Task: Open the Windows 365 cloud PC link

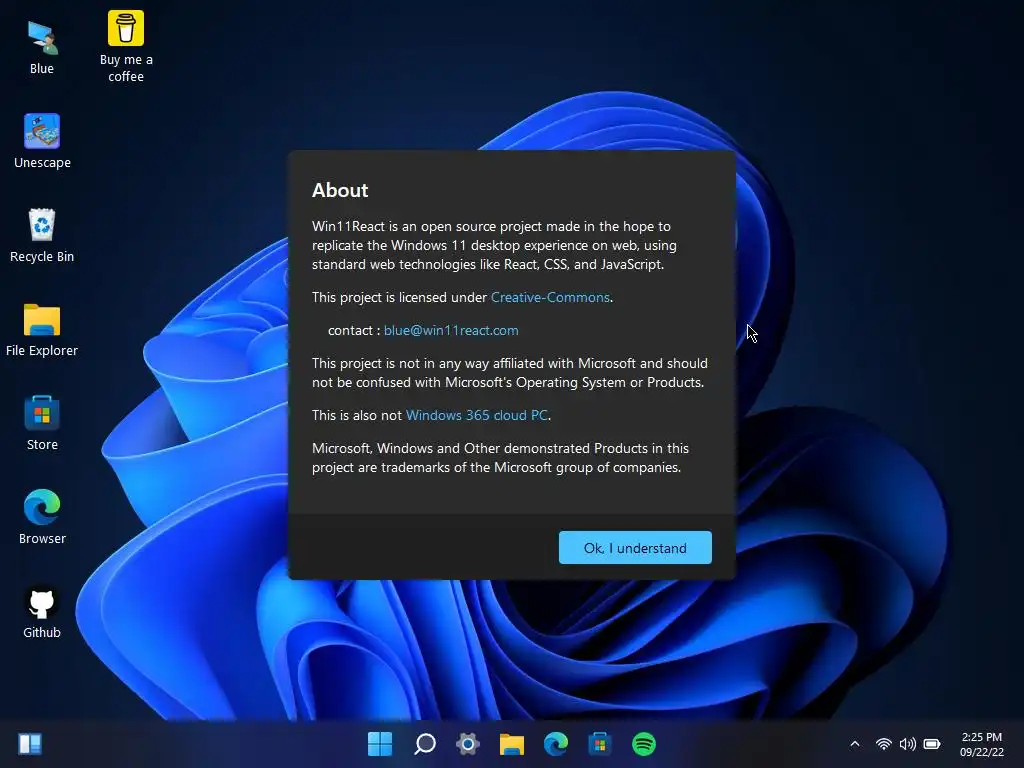Action: (x=477, y=415)
